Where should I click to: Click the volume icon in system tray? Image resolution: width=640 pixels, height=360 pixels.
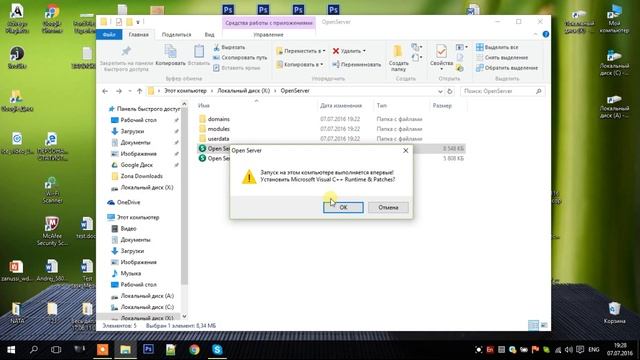[x=569, y=350]
